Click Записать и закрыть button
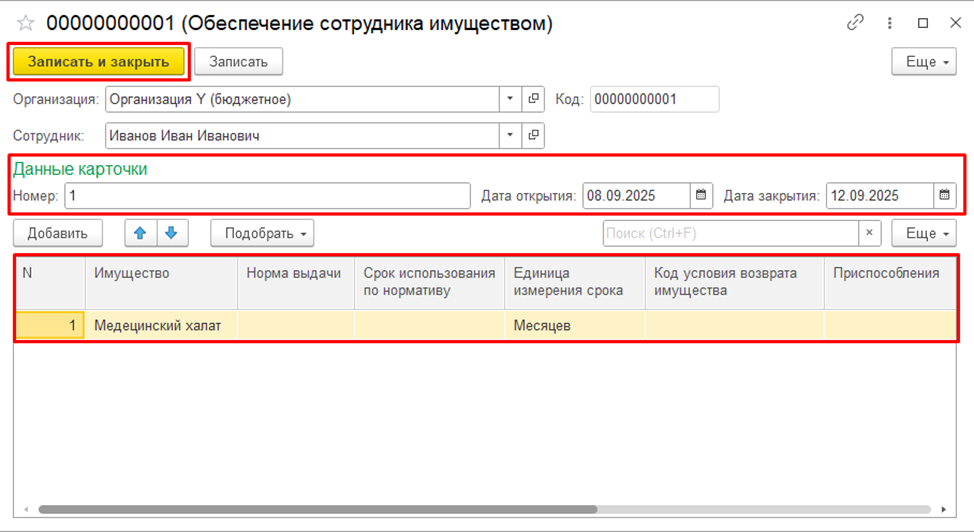The image size is (974, 532). [99, 62]
